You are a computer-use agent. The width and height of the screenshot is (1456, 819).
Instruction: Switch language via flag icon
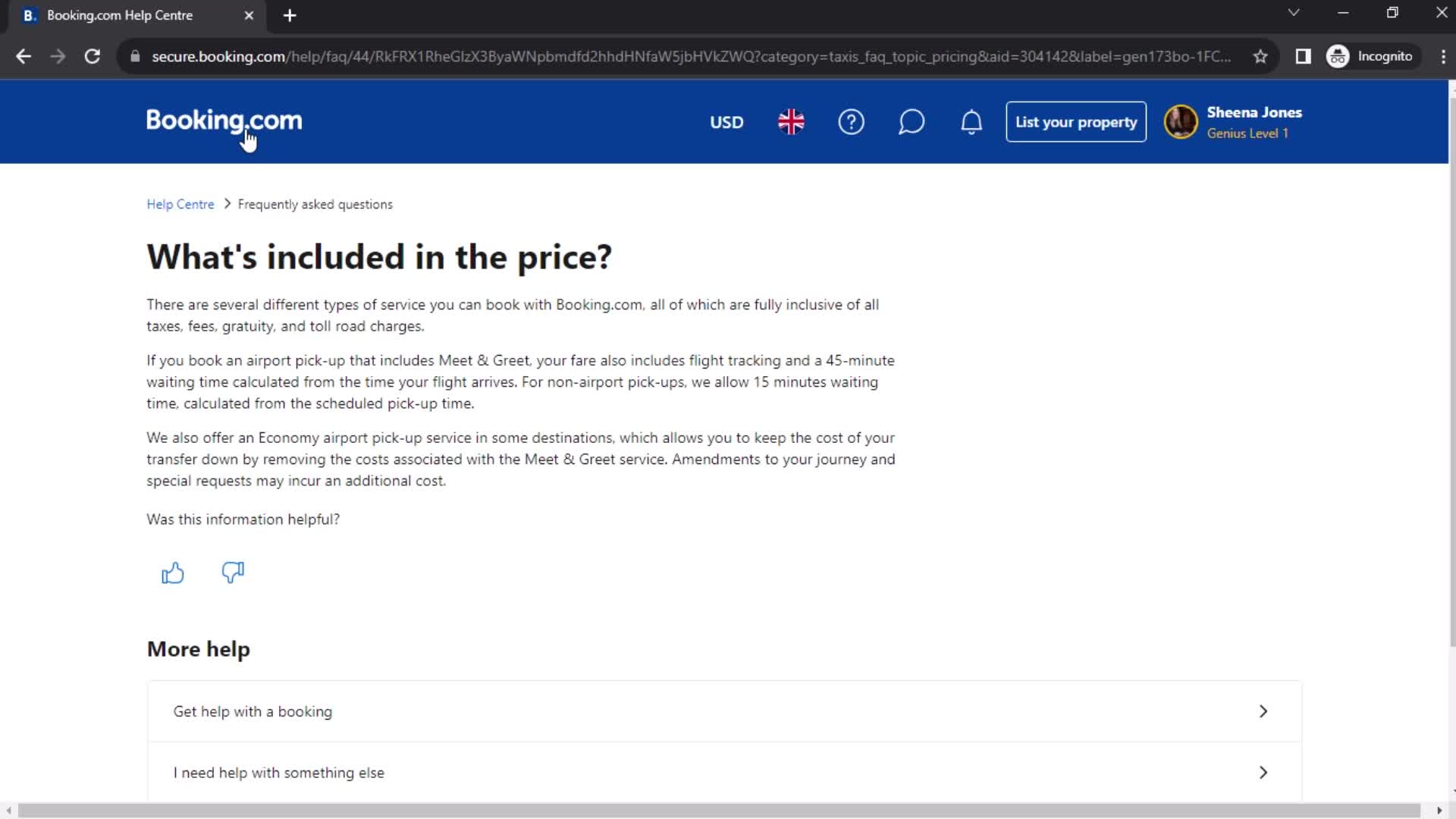pyautogui.click(x=791, y=122)
